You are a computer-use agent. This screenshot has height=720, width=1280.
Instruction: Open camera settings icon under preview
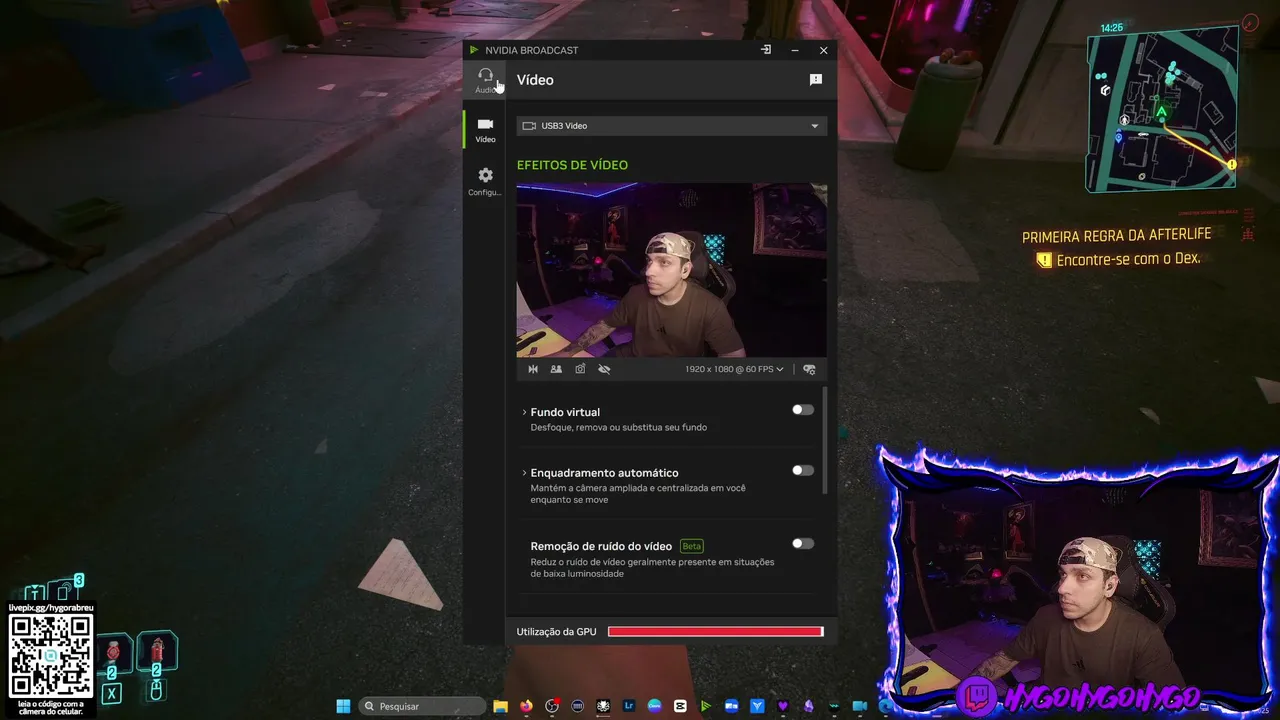tap(809, 369)
